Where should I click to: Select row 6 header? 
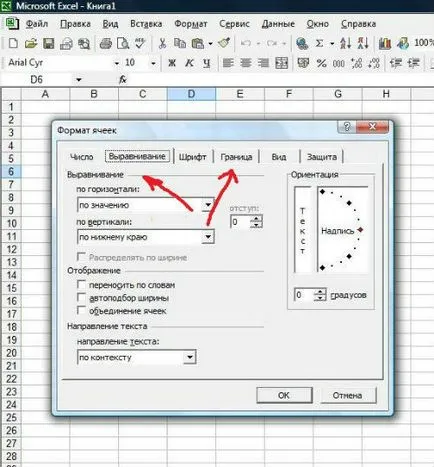(11, 171)
